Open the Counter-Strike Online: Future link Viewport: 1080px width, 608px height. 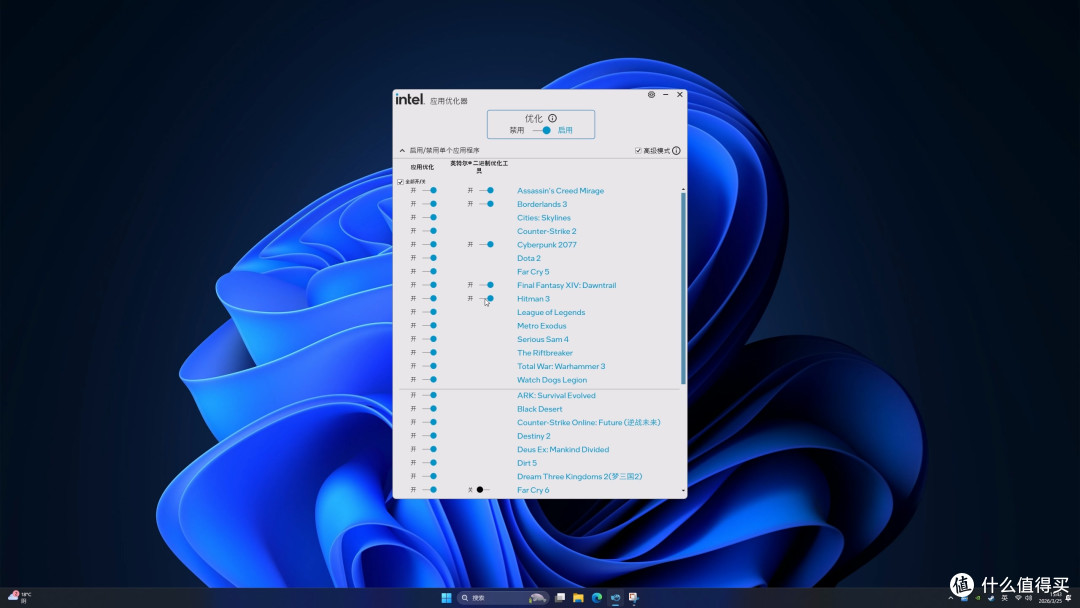tap(588, 422)
